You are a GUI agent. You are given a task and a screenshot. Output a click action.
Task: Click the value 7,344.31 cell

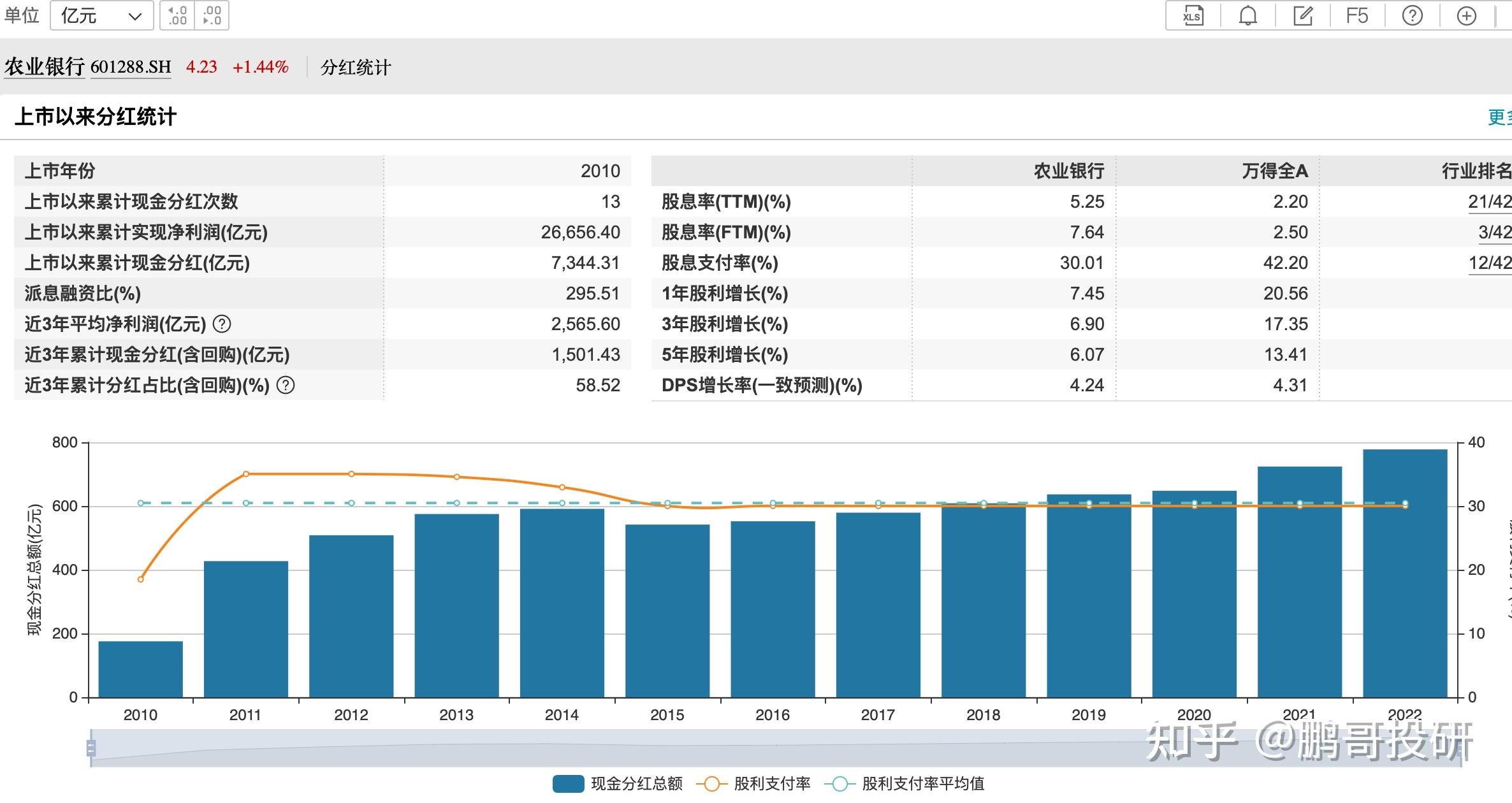click(585, 263)
